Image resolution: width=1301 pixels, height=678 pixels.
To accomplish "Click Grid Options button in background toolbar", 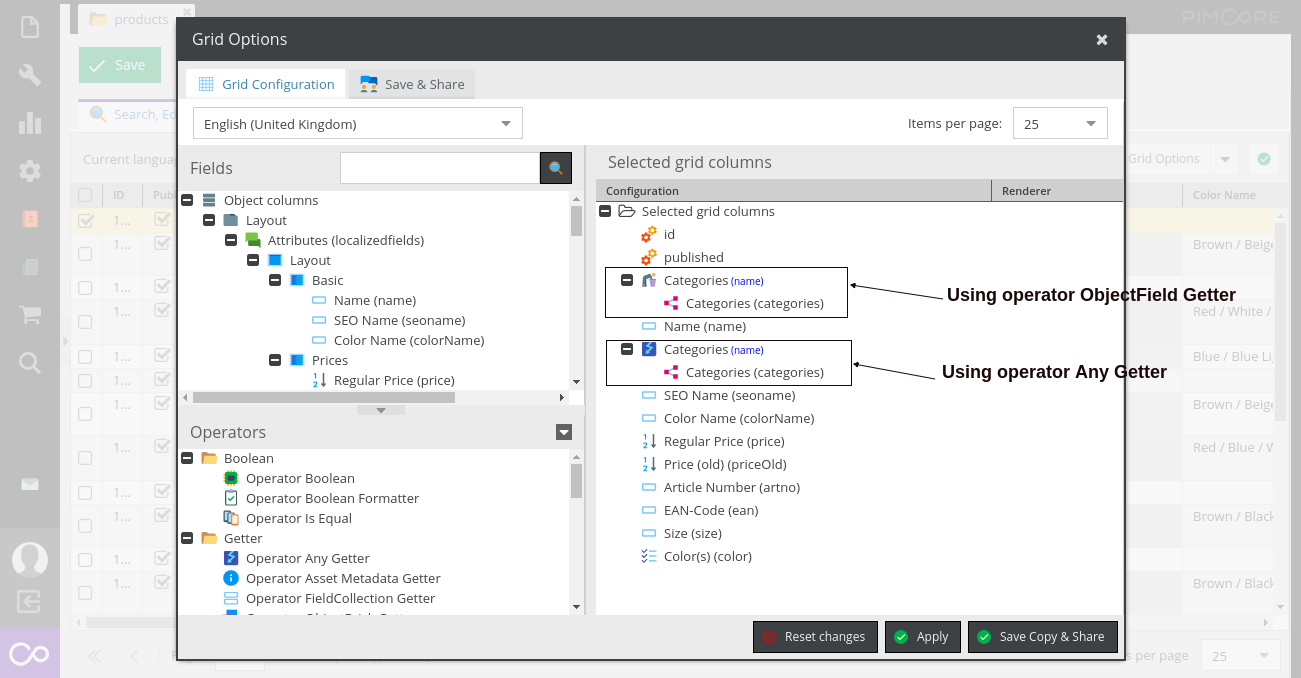I will click(x=1164, y=159).
